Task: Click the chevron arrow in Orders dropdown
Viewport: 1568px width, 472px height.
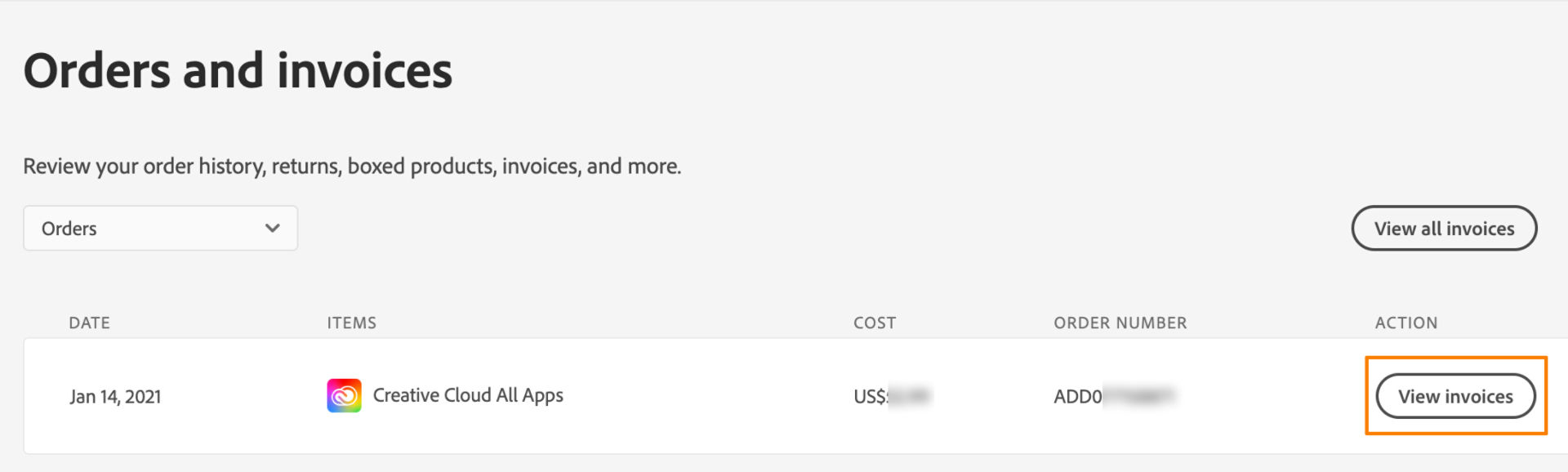Action: (273, 229)
